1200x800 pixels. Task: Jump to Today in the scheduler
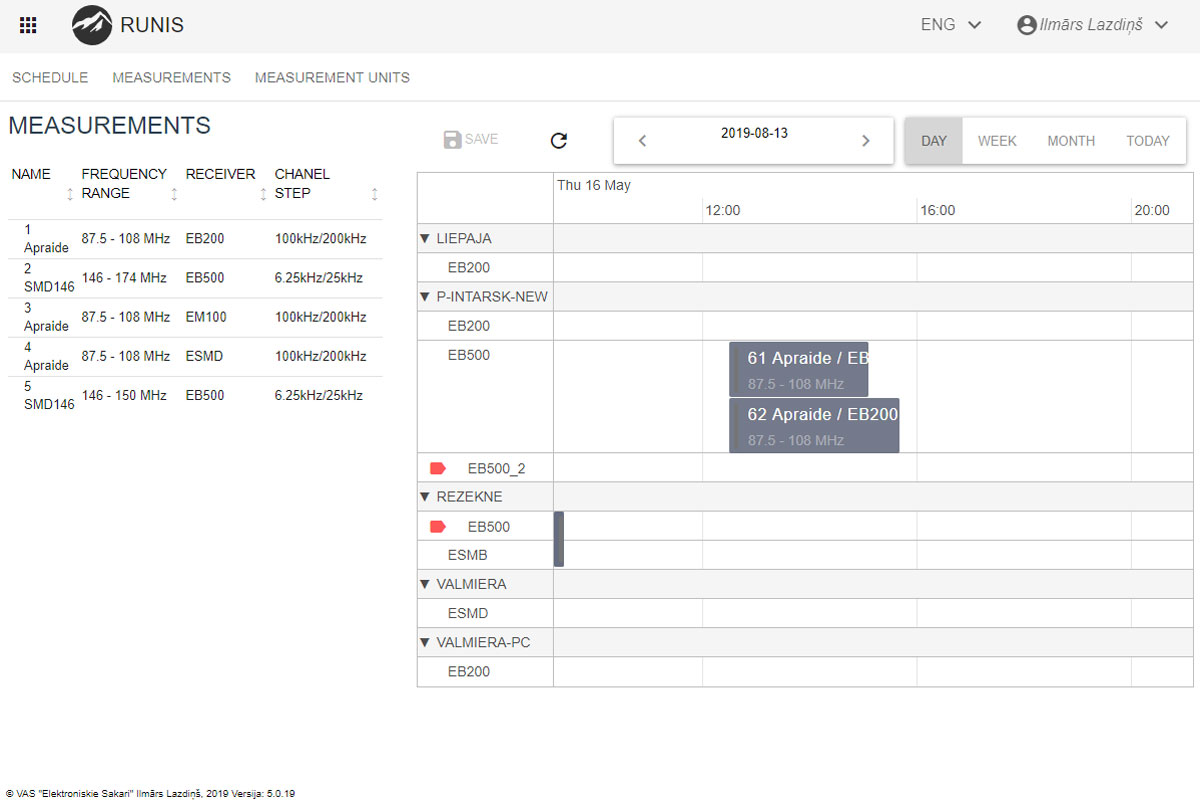coord(1147,141)
